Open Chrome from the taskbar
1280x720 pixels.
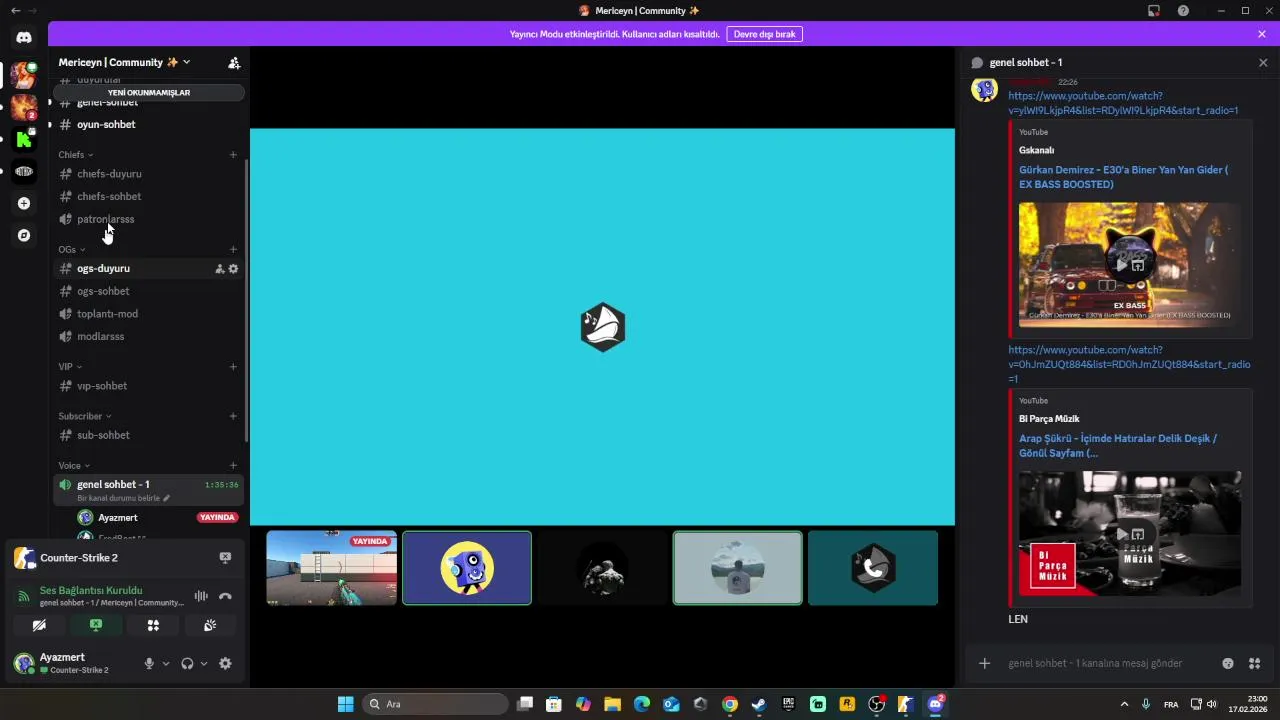coord(730,704)
